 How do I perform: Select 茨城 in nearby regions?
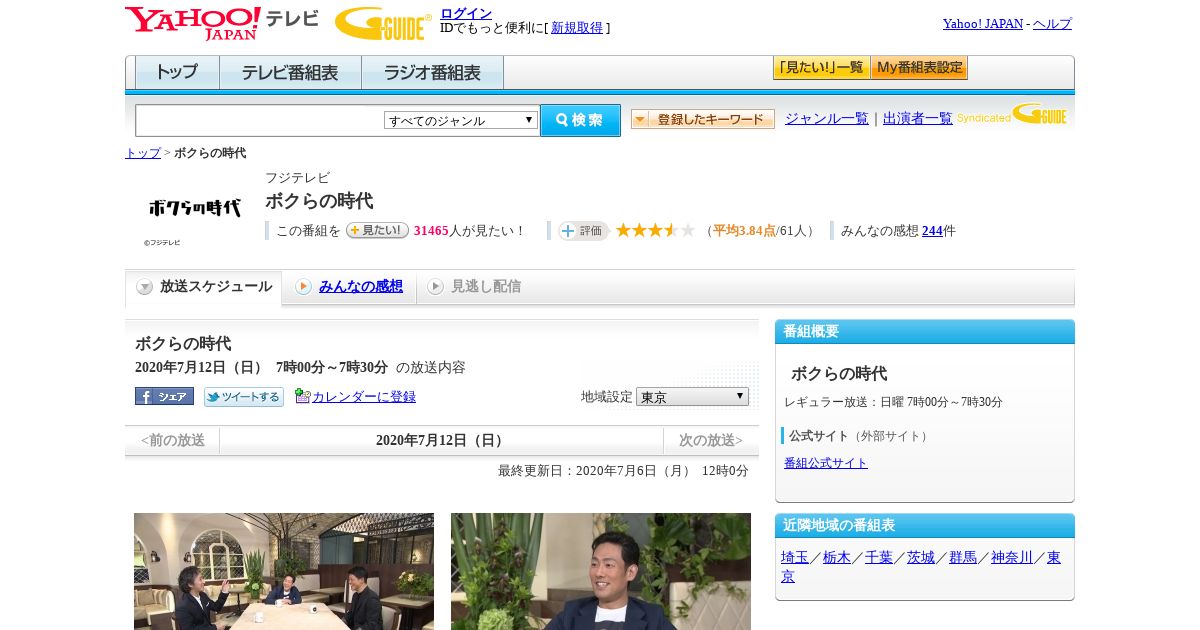(921, 557)
